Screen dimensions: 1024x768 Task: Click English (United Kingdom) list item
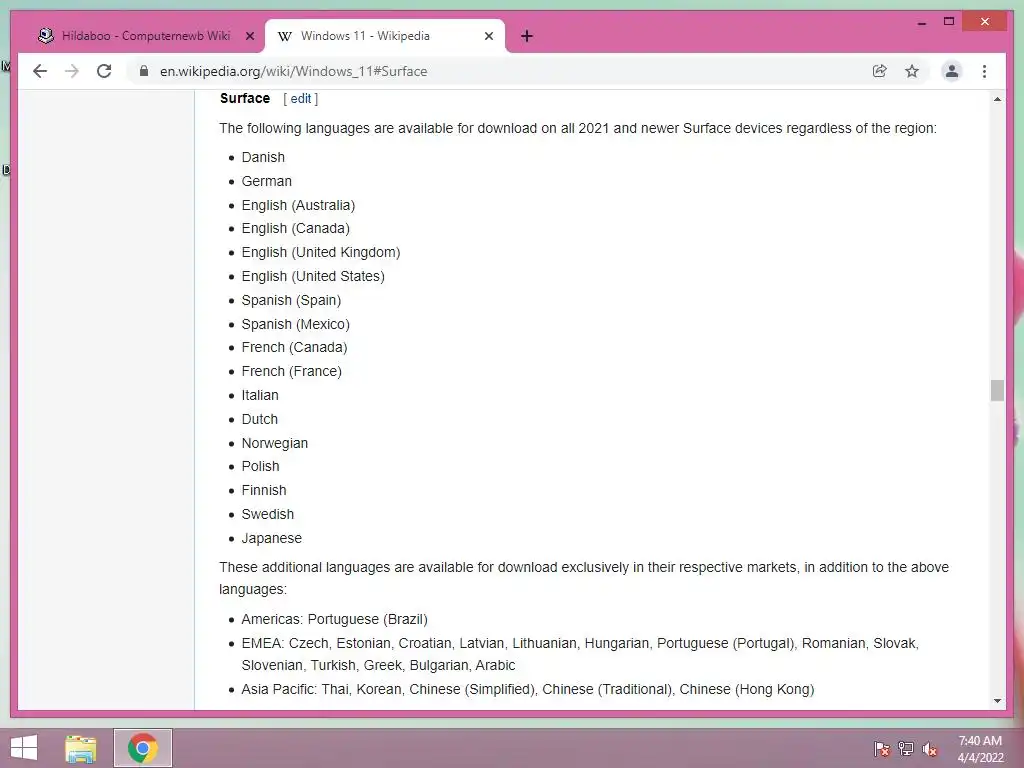coord(321,253)
